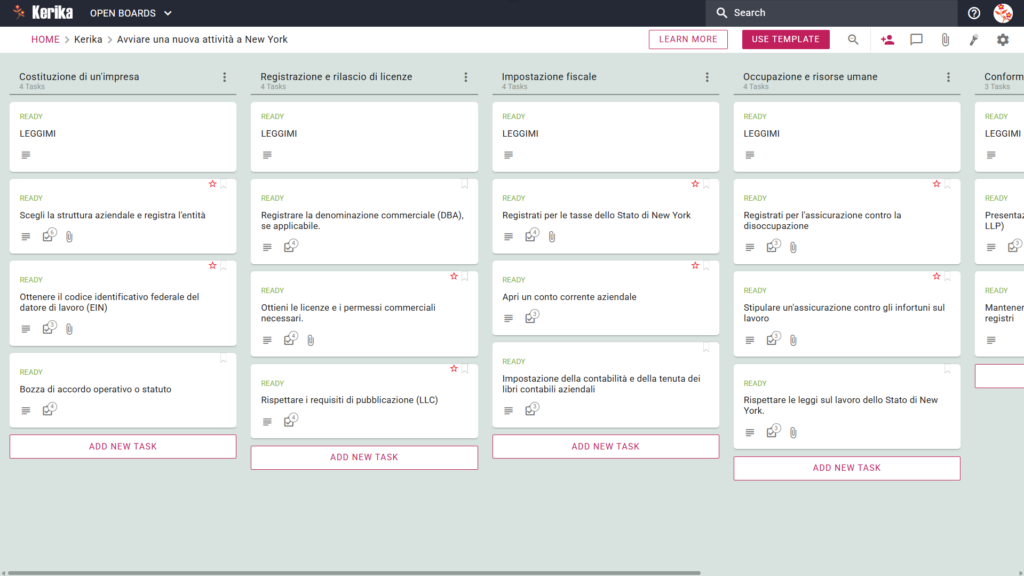Viewport: 1024px width, 576px height.
Task: Open attachment icon on Registrati per l'assicurazione card
Action: click(793, 248)
